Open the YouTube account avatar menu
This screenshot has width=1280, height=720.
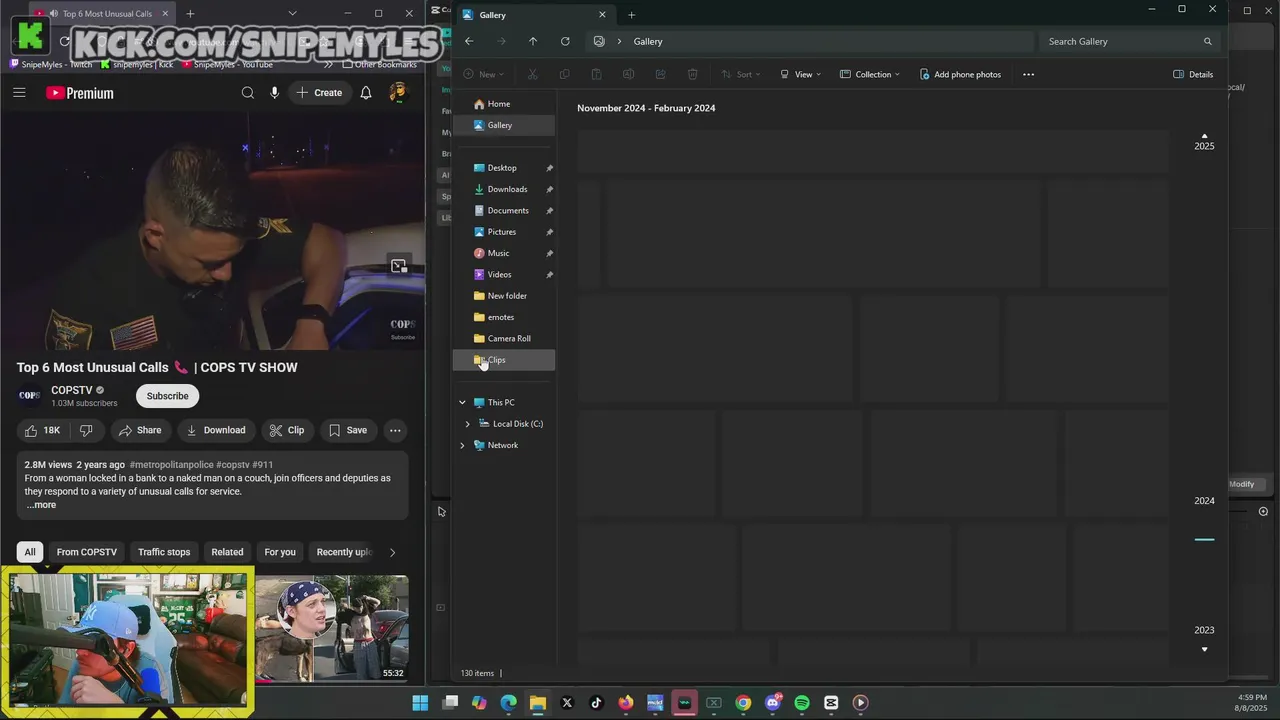point(398,93)
